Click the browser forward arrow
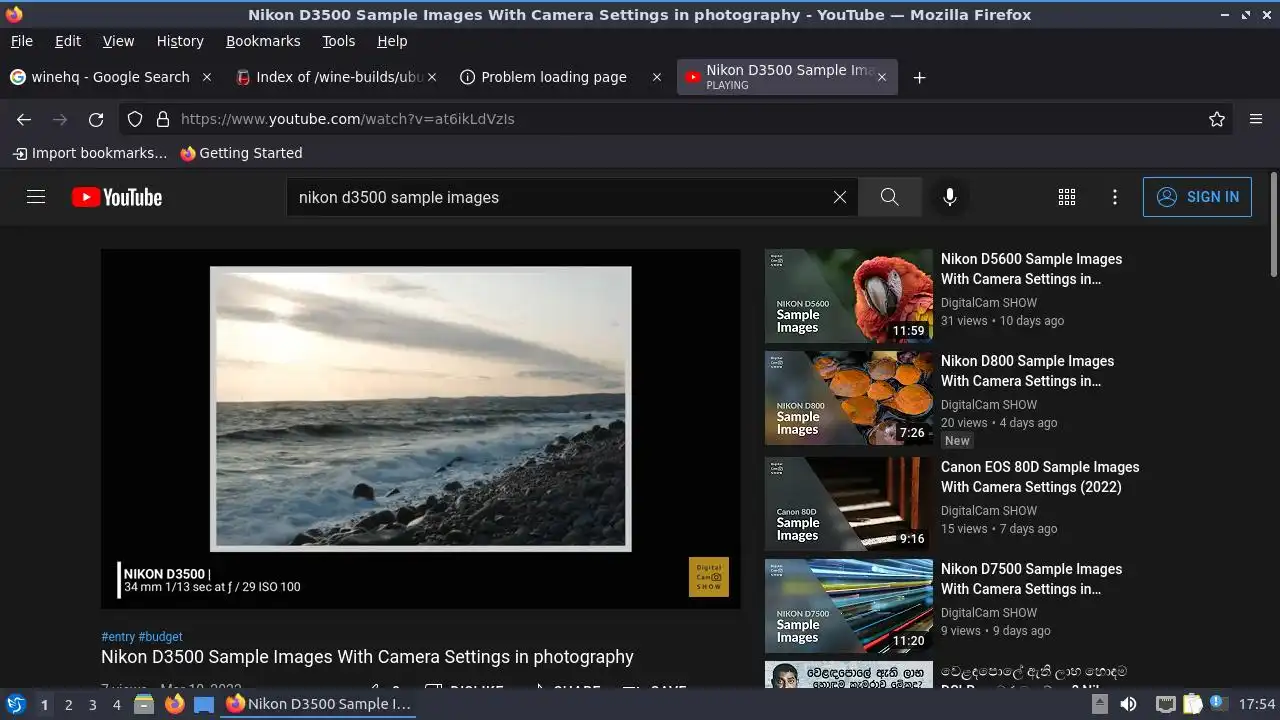The width and height of the screenshot is (1280, 720). [x=60, y=119]
